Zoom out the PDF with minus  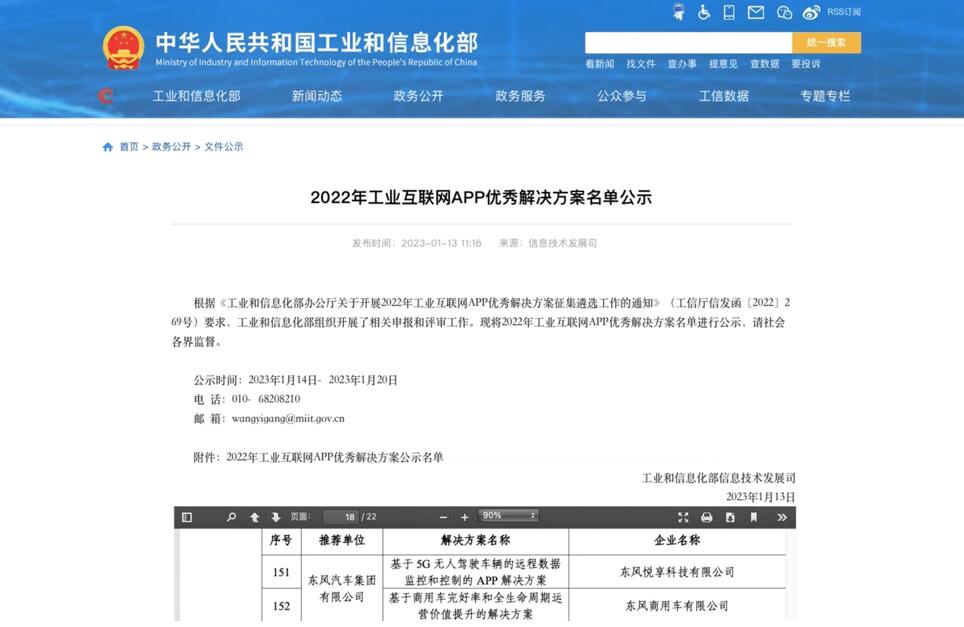pos(444,517)
